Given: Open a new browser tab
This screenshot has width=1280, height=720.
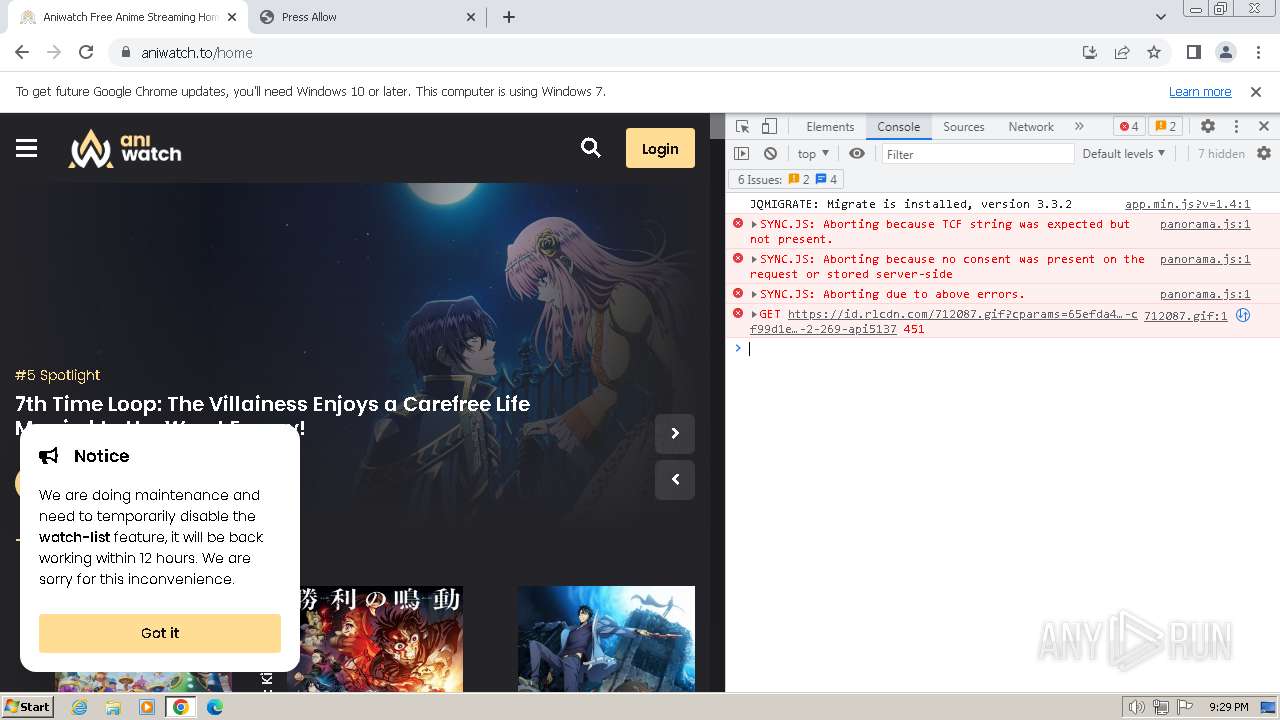Looking at the screenshot, I should pyautogui.click(x=509, y=17).
